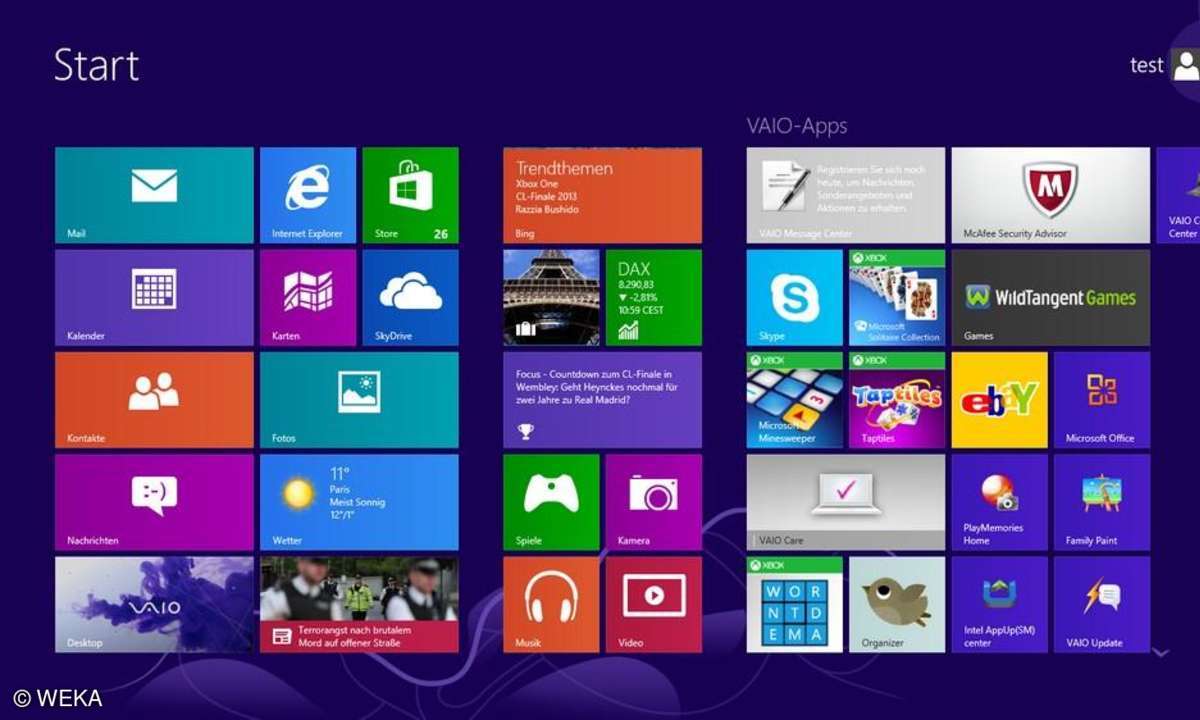Viewport: 1200px width, 720px height.
Task: Open the eBay tile
Action: pyautogui.click(x=1000, y=400)
